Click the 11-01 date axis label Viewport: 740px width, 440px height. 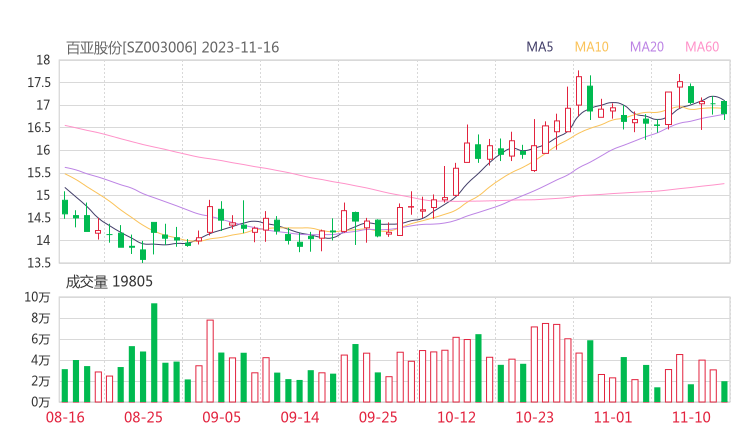pos(613,417)
